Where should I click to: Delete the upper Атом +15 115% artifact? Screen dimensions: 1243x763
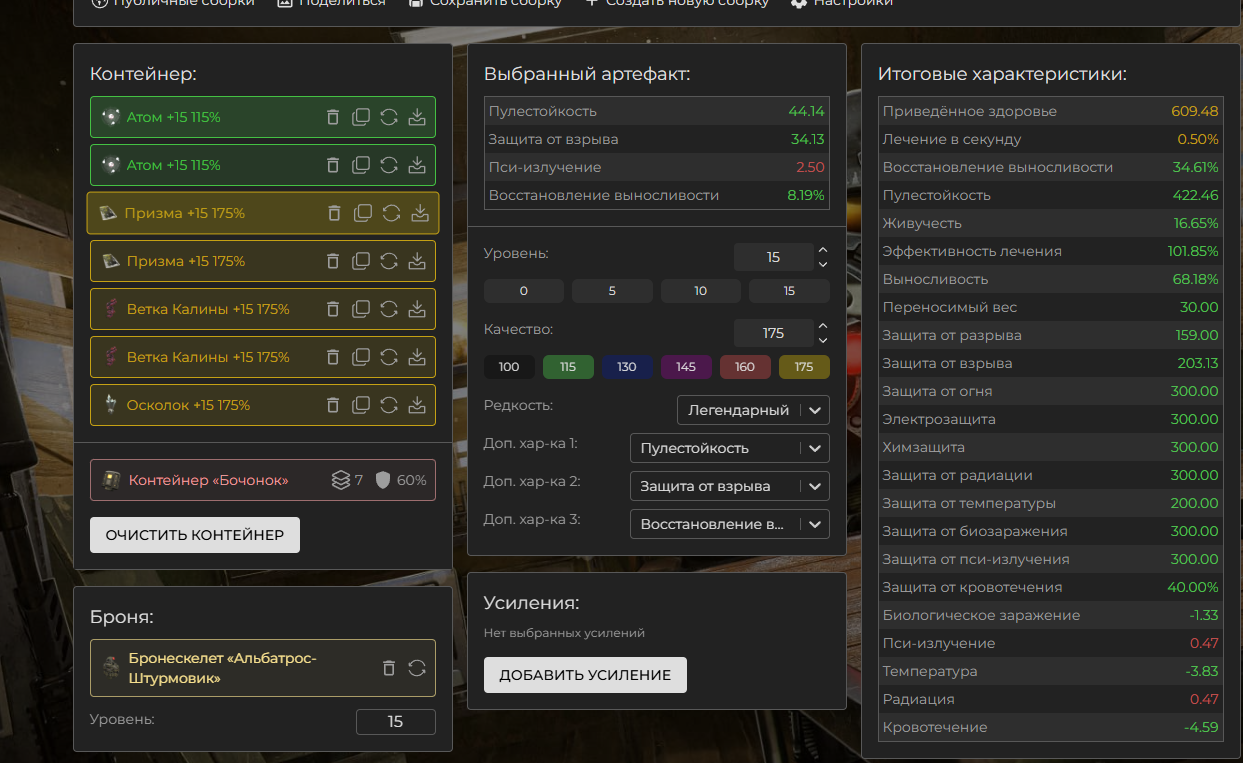[x=333, y=117]
